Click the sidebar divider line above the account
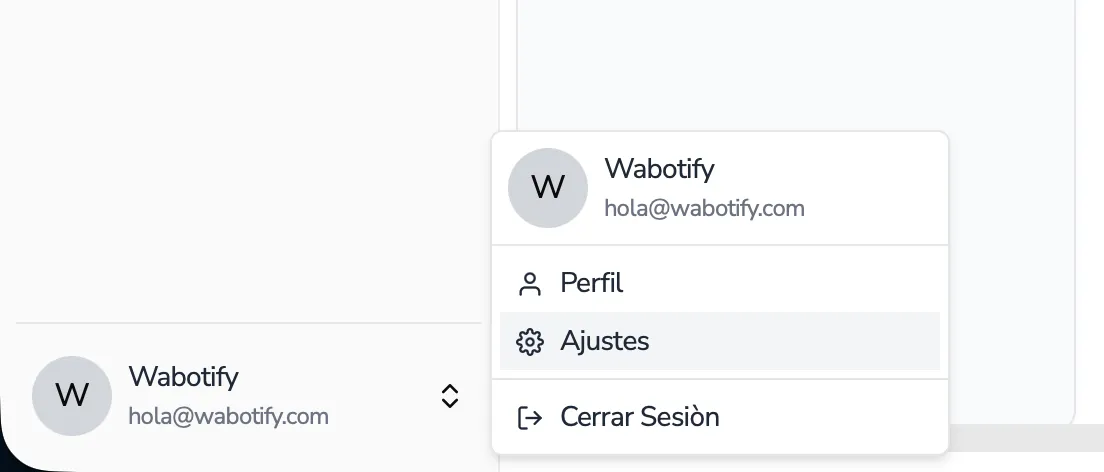The image size is (1104, 472). pos(248,323)
